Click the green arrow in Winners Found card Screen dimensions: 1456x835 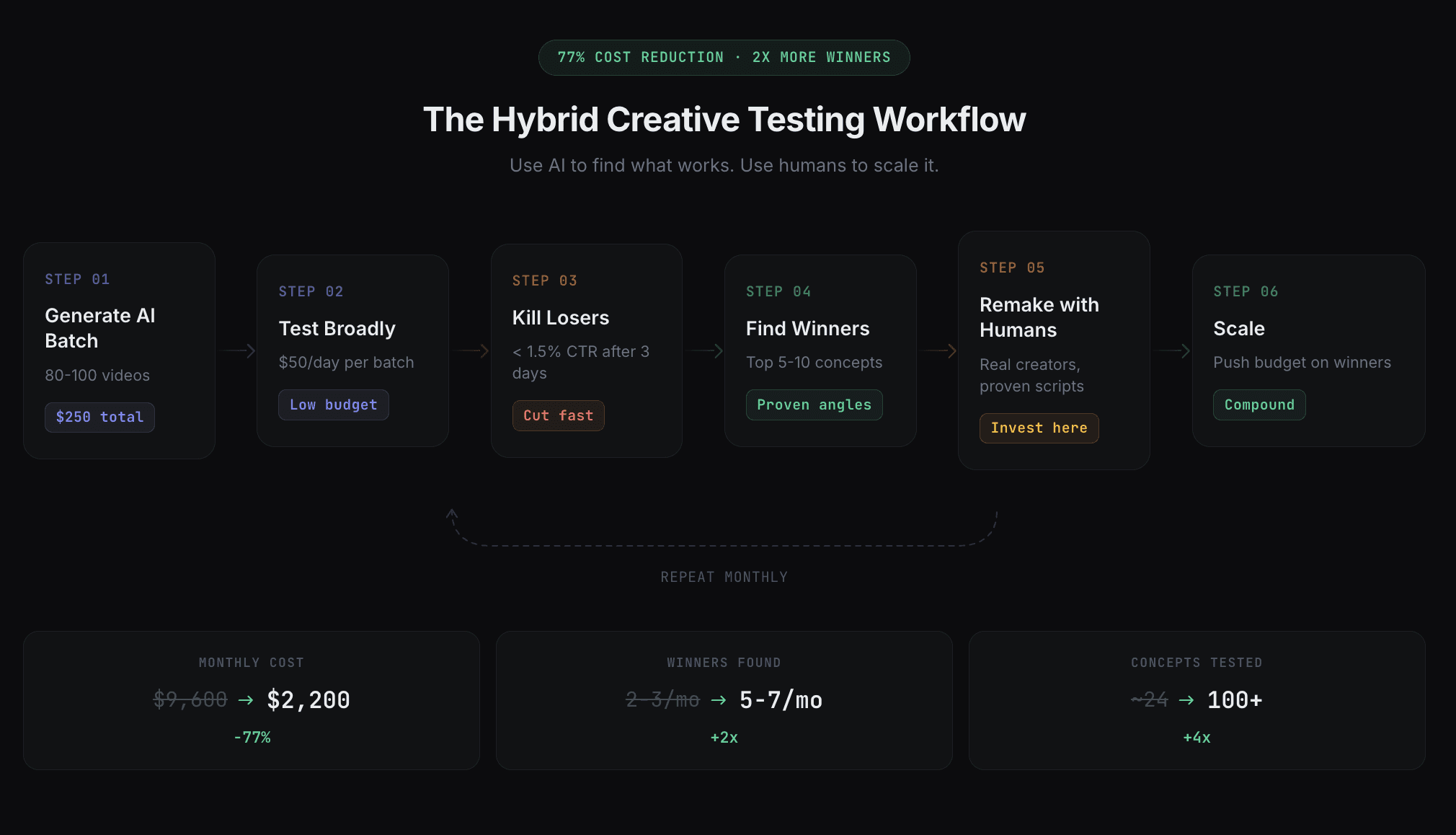[x=719, y=700]
